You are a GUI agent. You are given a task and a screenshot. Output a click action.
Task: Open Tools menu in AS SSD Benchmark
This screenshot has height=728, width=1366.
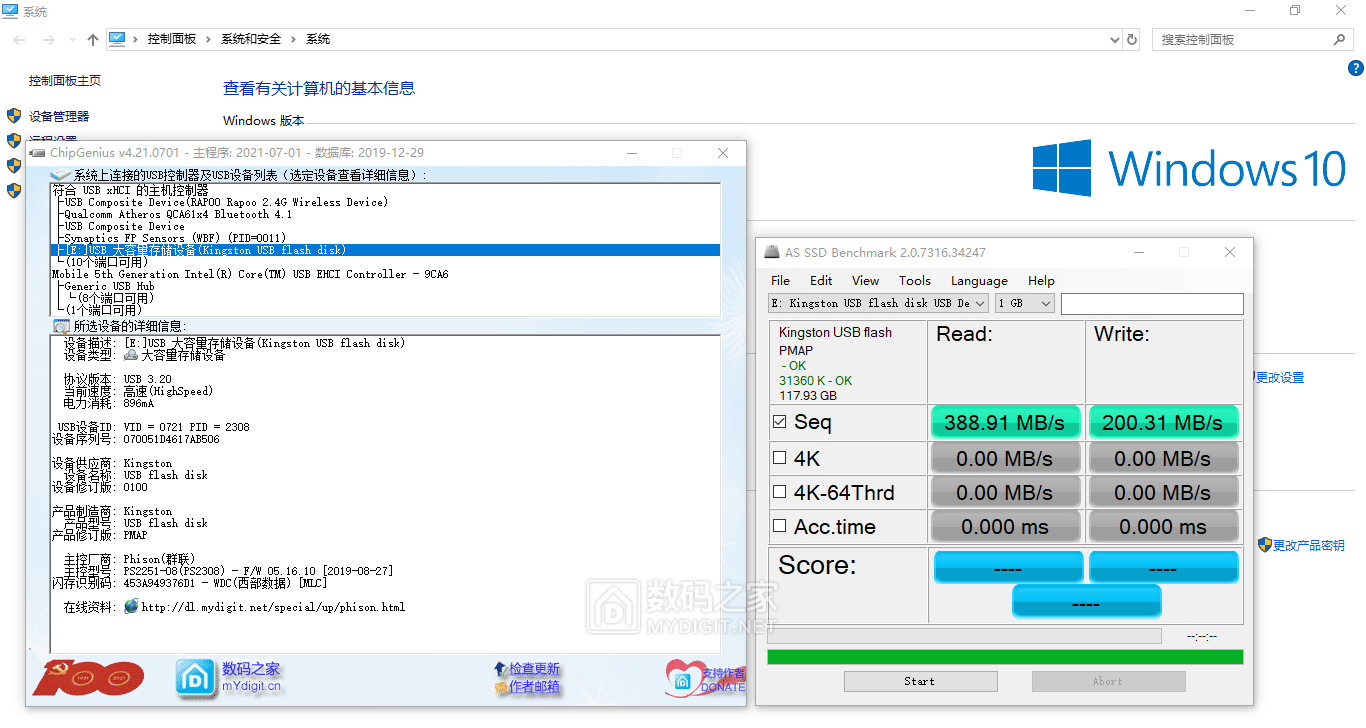click(914, 281)
